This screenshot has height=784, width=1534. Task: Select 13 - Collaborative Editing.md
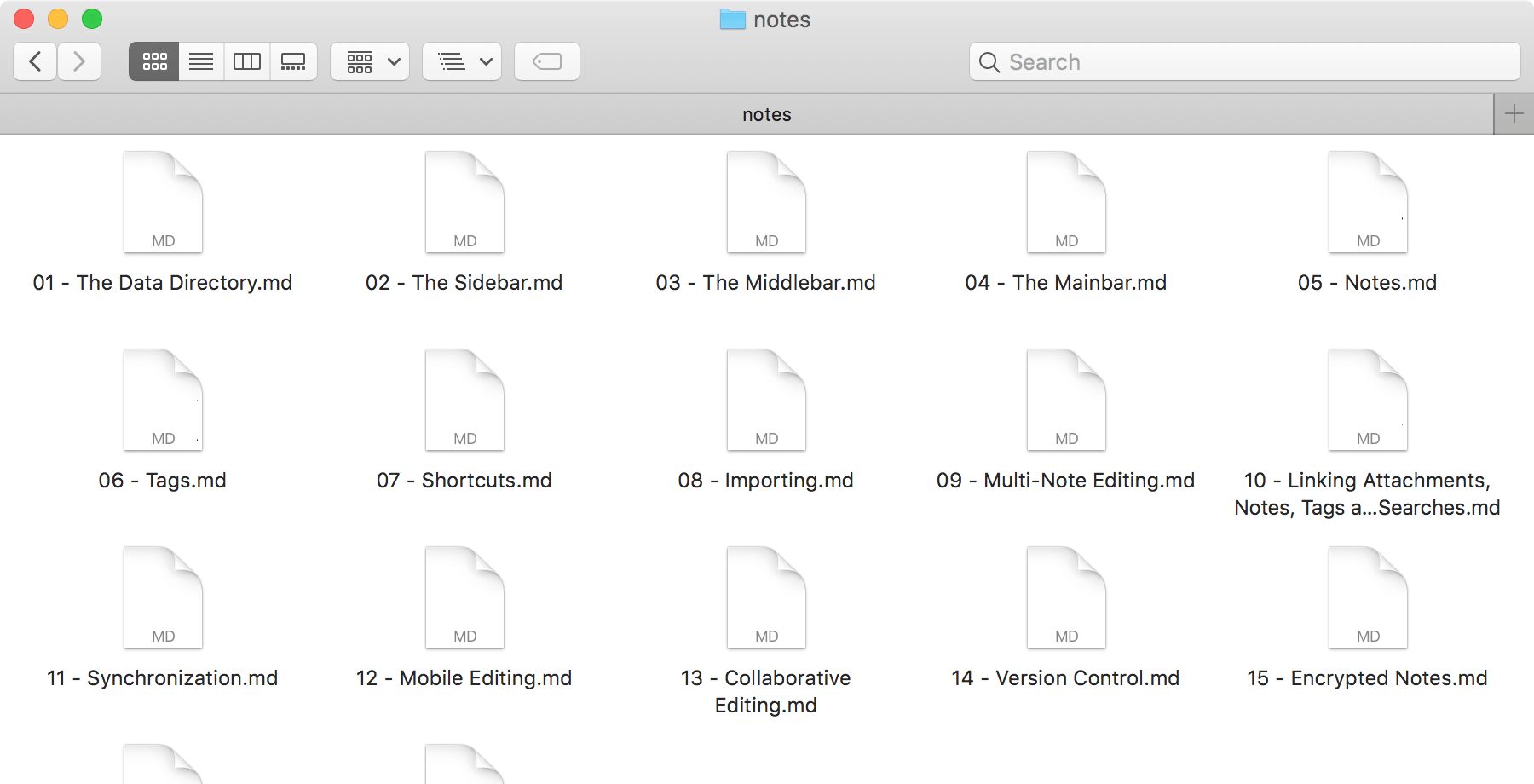(x=765, y=597)
